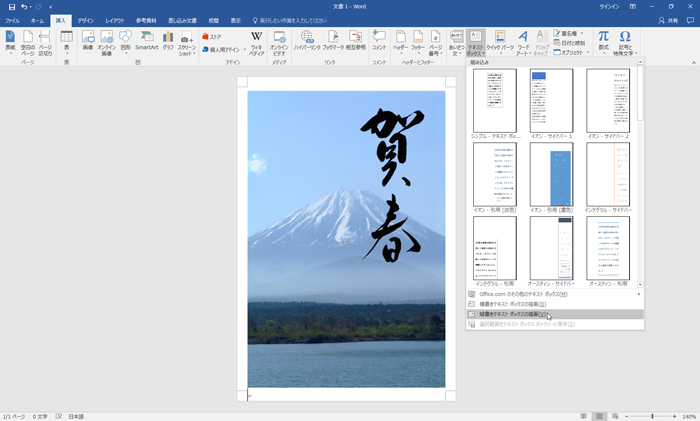Image resolution: width=700 pixels, height=421 pixels.
Task: Switch to web layout view in status bar
Action: coord(616,416)
